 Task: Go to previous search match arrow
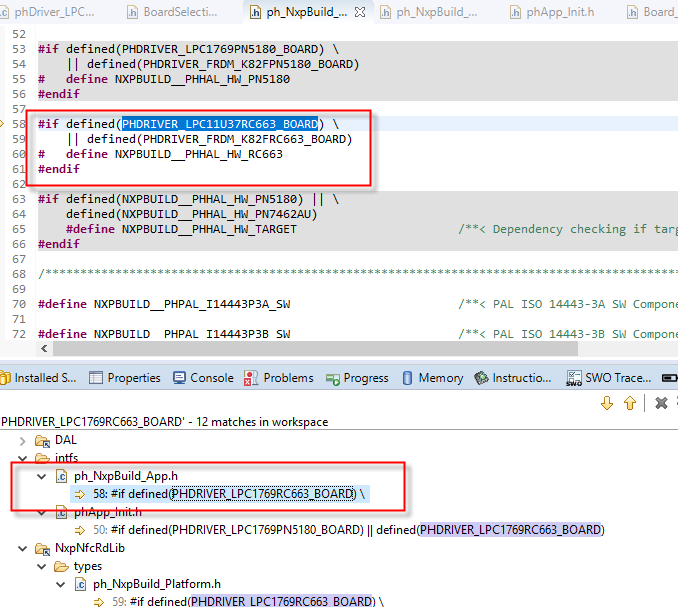(630, 403)
